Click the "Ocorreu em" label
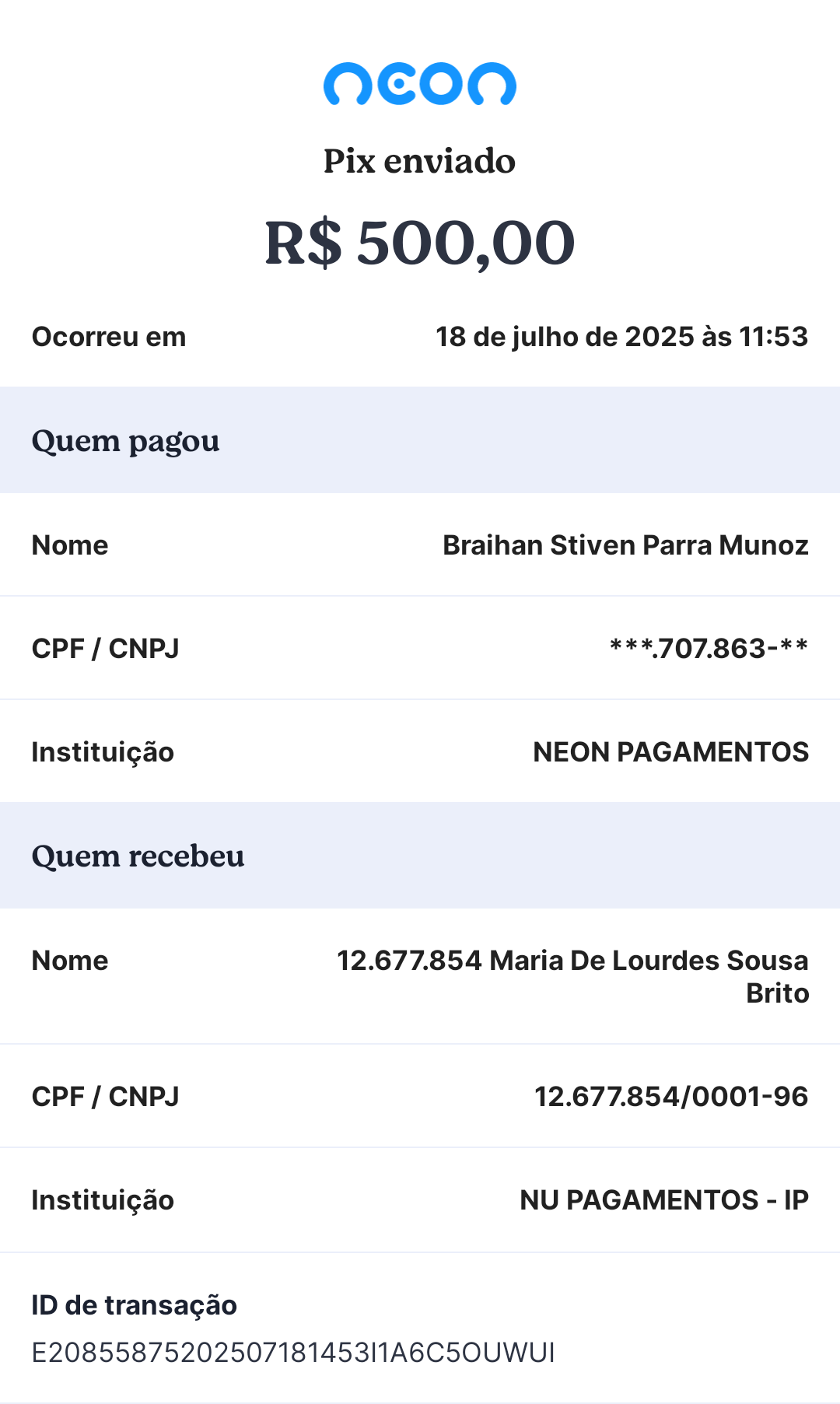Image resolution: width=840 pixels, height=1404 pixels. pos(109,337)
